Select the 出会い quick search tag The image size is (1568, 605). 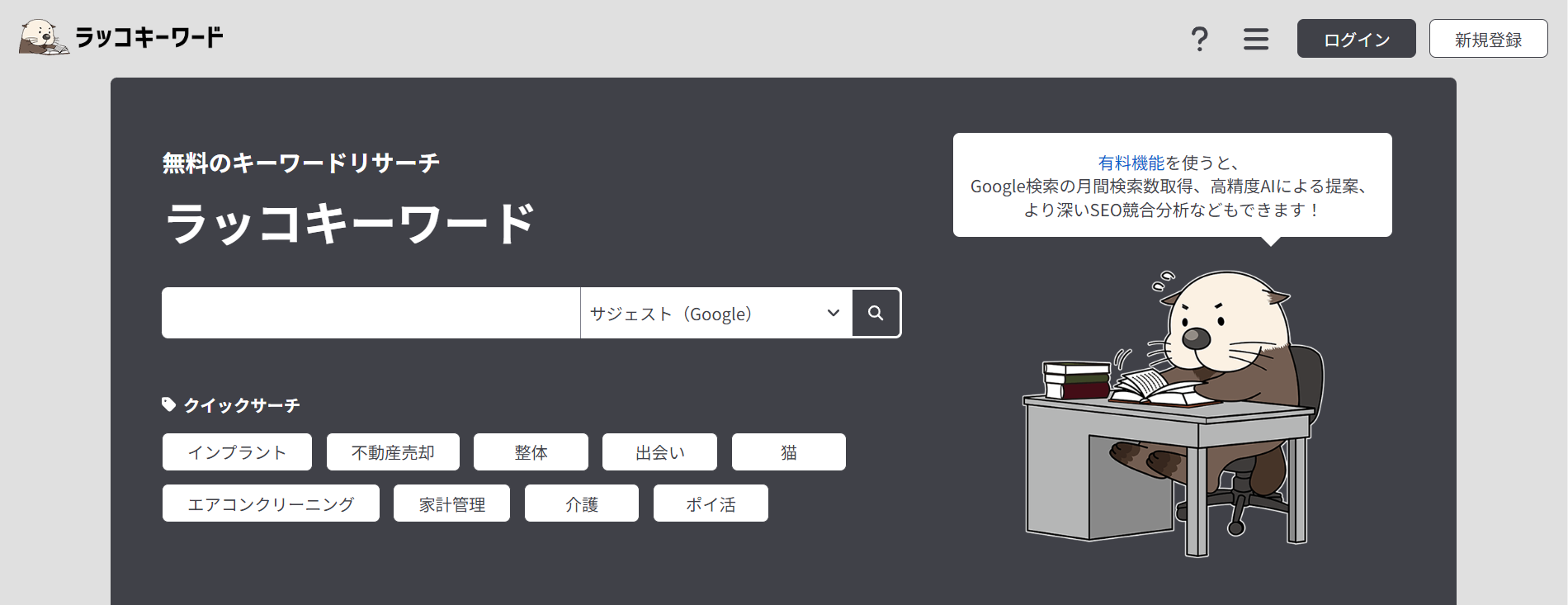pyautogui.click(x=659, y=452)
